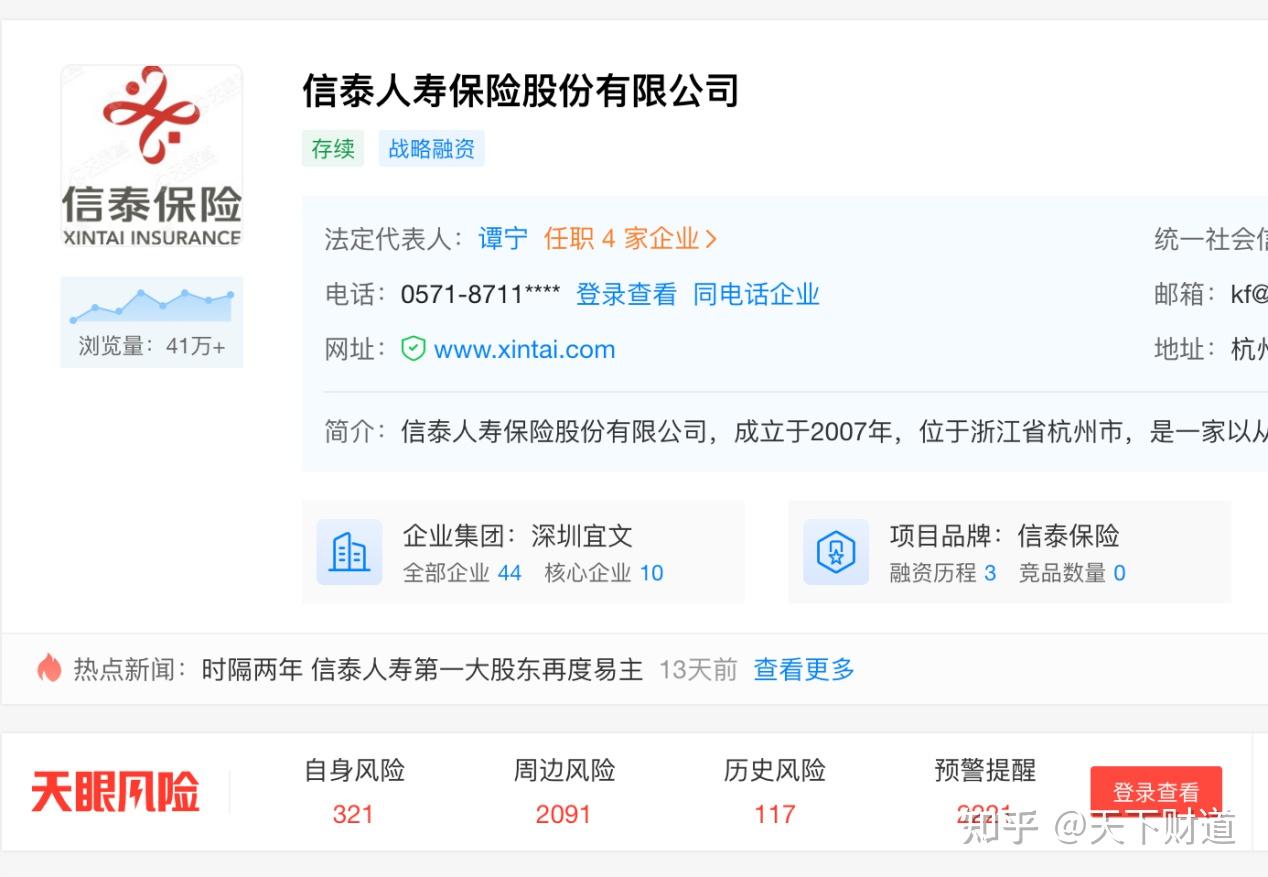
Task: Open the 深圳宜文 enterprise group page
Action: click(x=581, y=536)
